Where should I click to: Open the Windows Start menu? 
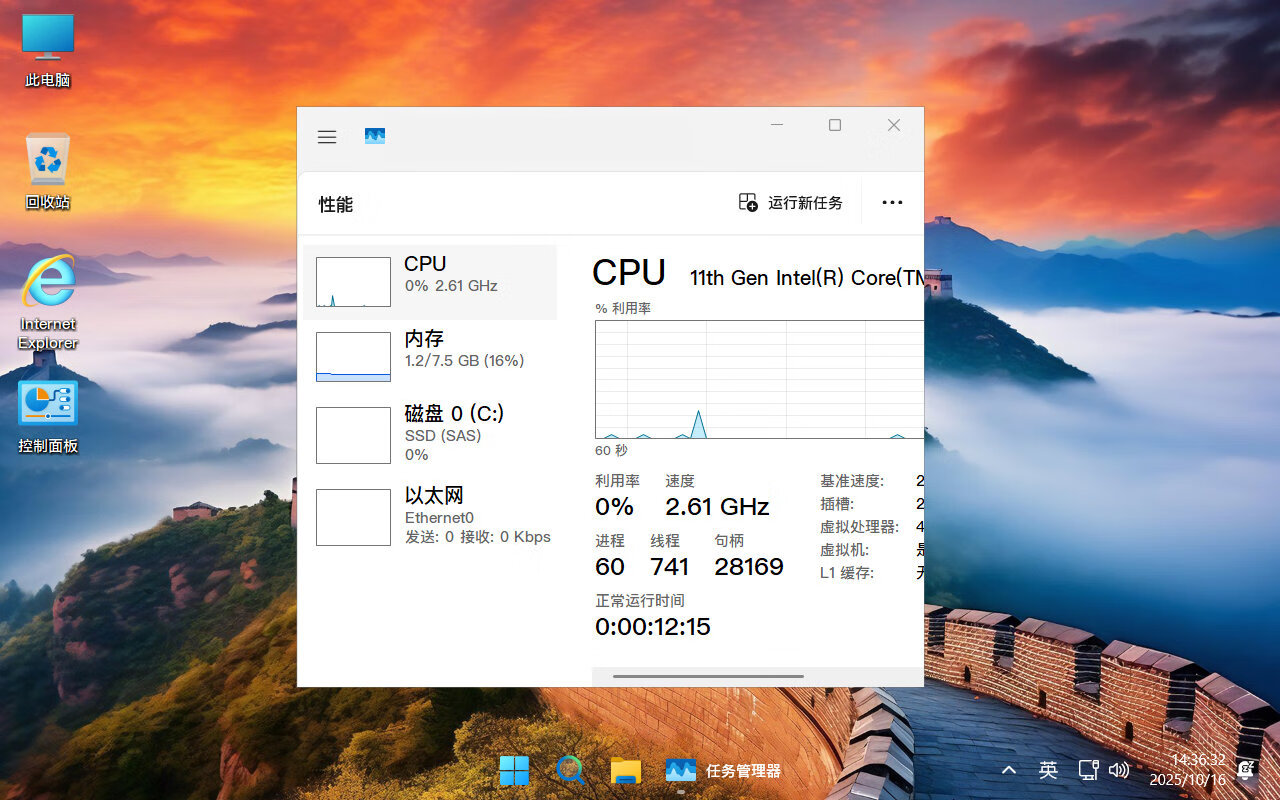(x=514, y=770)
